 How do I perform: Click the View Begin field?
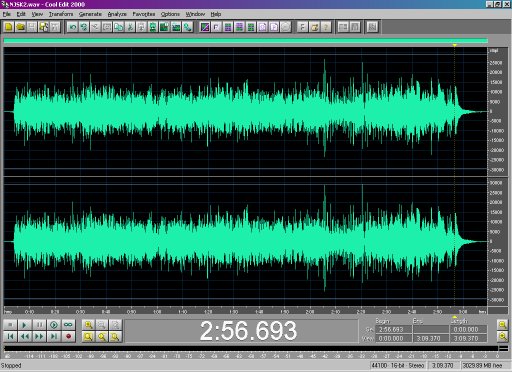pyautogui.click(x=393, y=338)
